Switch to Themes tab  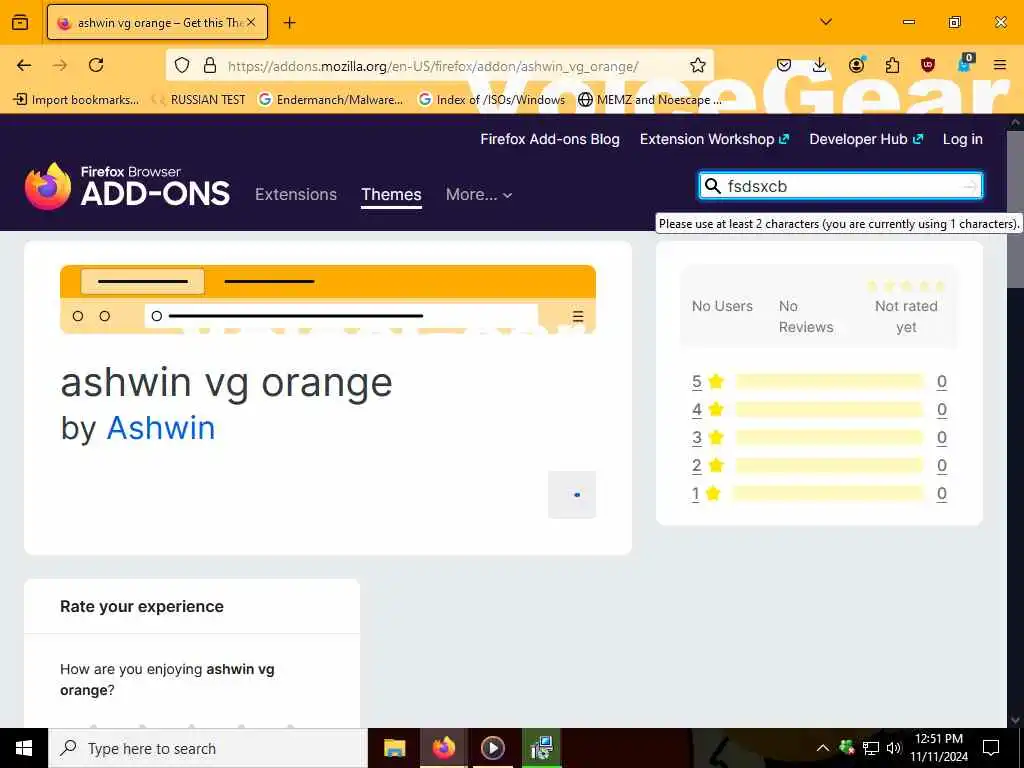(391, 194)
